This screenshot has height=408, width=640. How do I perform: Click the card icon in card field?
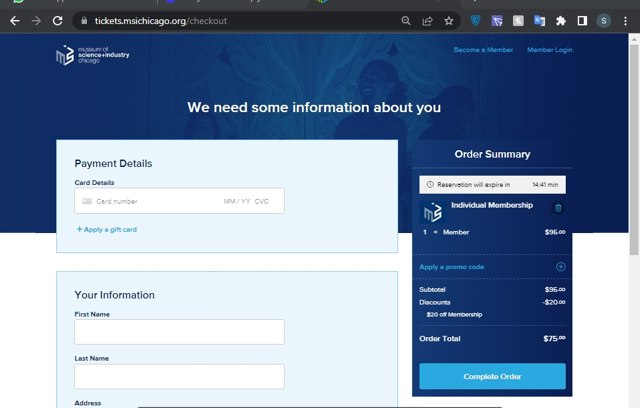tap(87, 201)
